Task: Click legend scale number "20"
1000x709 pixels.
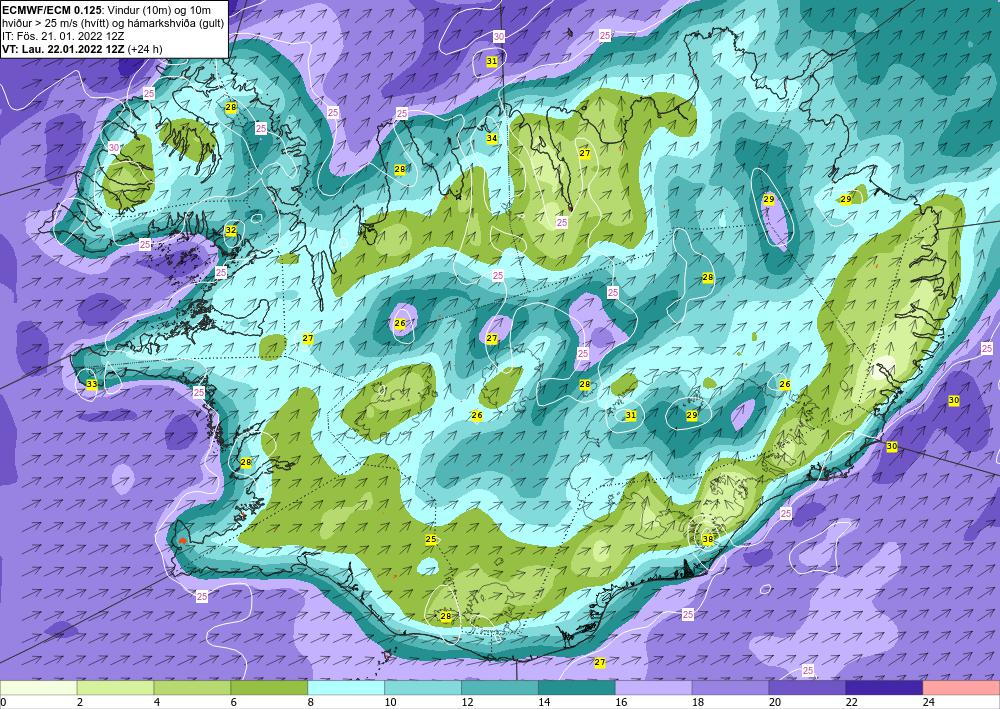Action: [775, 702]
